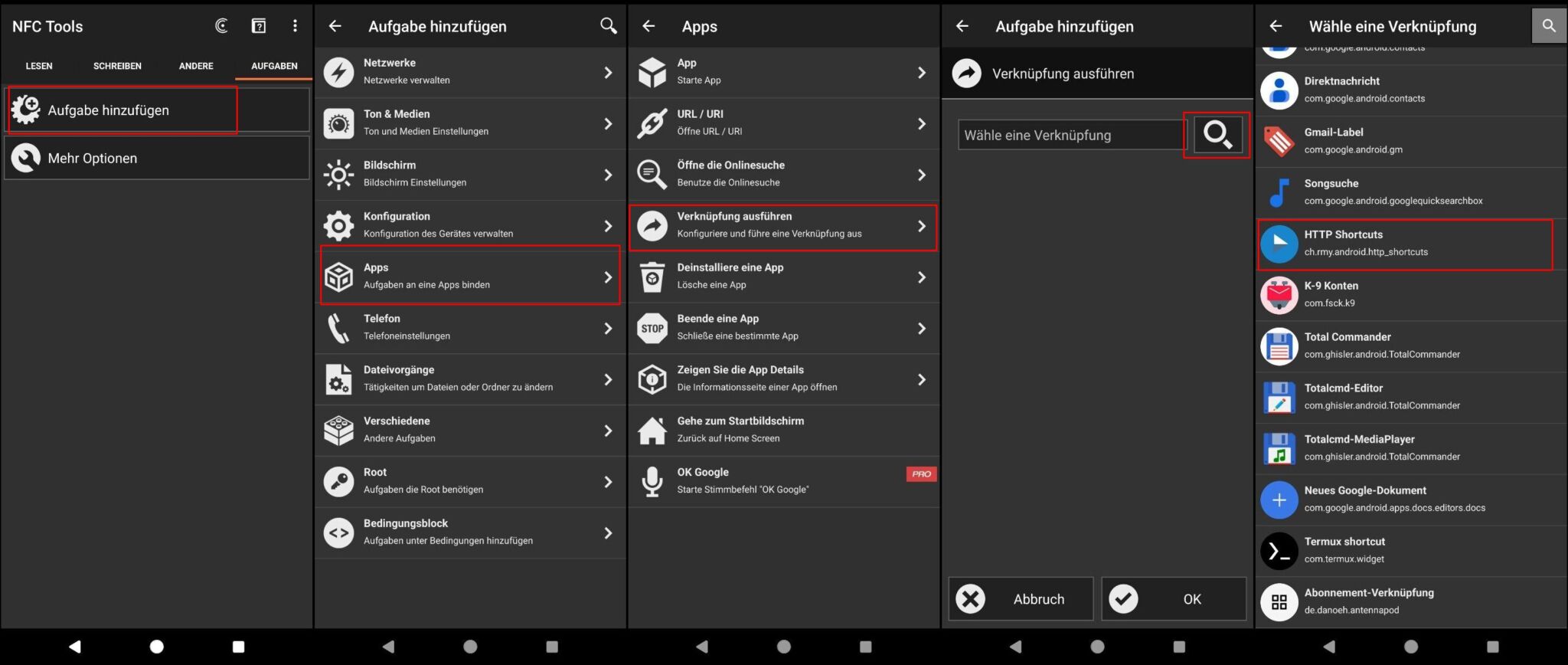Screen dimensions: 1568x665
Task: Open the help document icon in NFC Tools header
Action: [259, 26]
